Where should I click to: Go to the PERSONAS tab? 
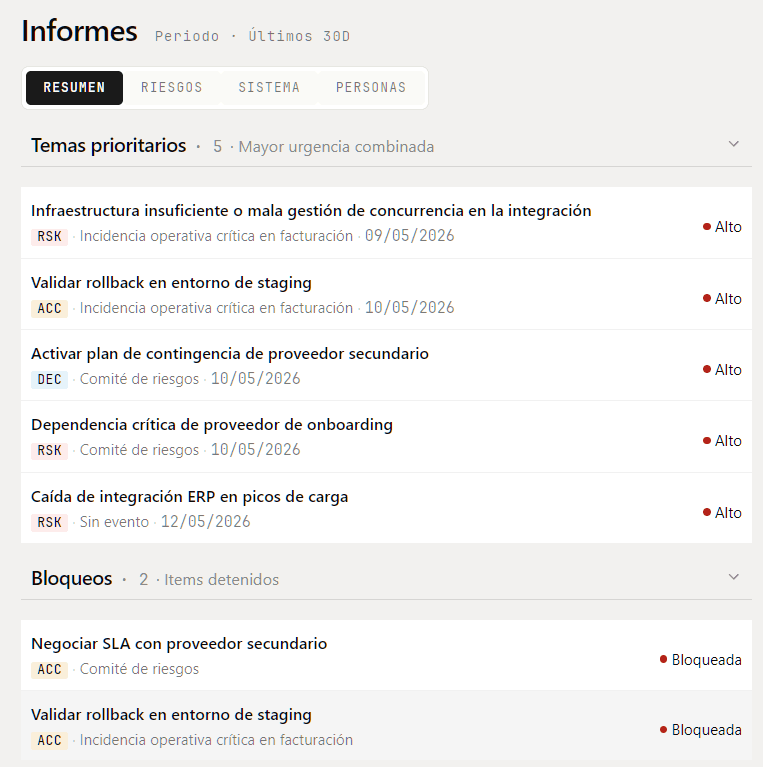[371, 88]
